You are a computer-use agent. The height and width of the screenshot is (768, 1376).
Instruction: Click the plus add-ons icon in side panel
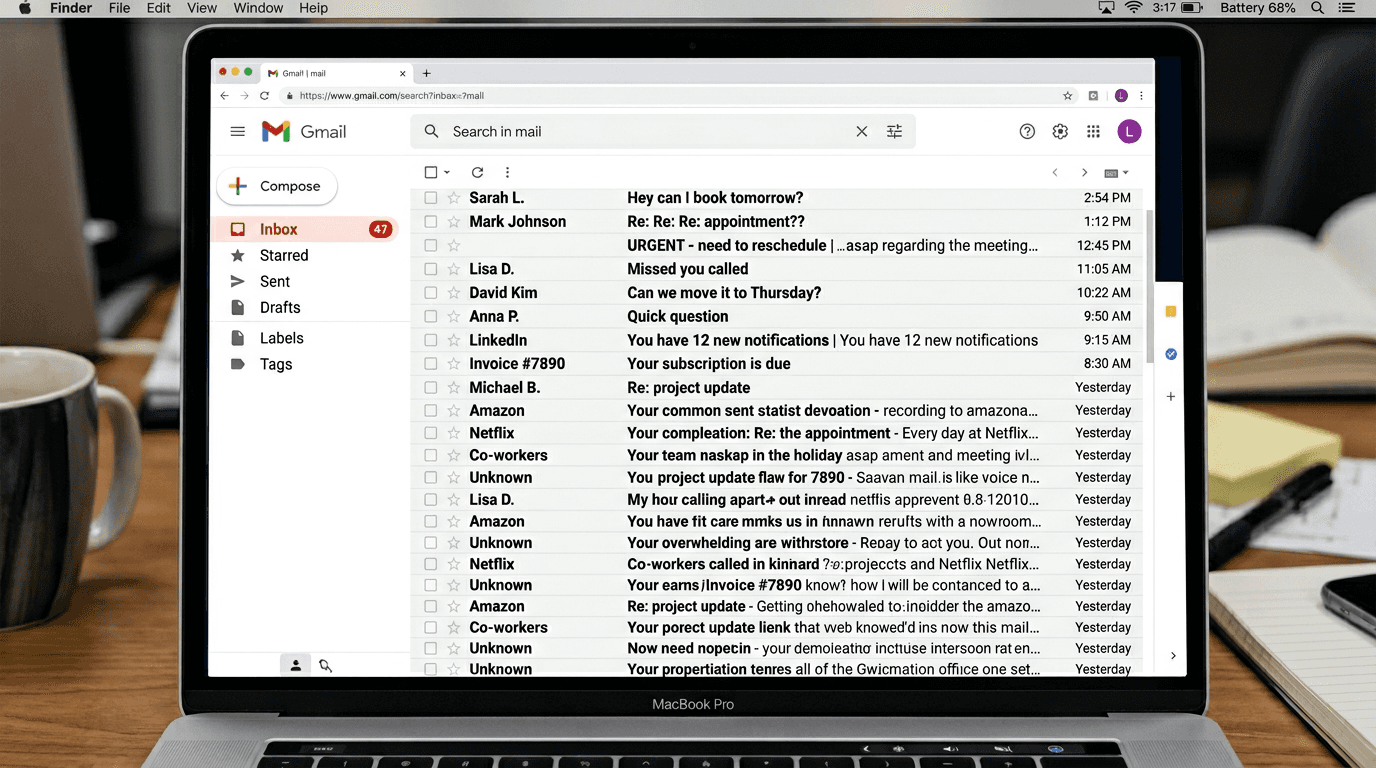pos(1170,397)
